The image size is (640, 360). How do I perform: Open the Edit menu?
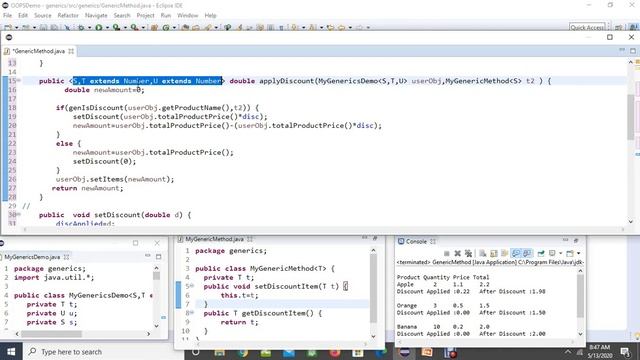pos(23,16)
